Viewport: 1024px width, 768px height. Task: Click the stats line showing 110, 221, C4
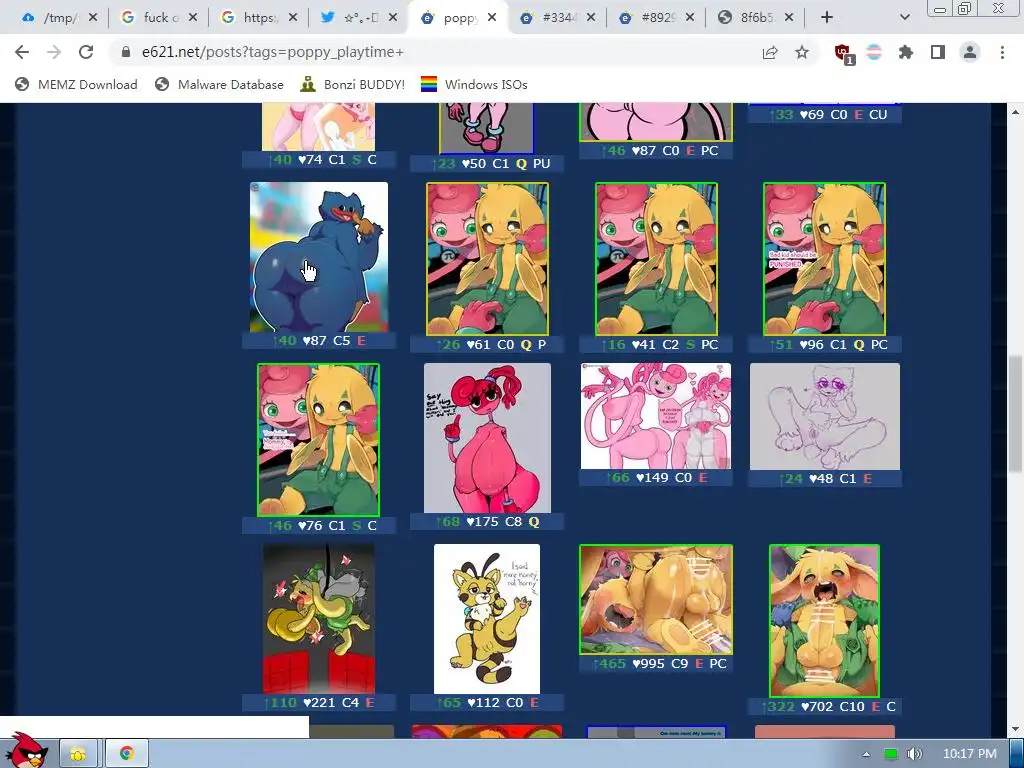pos(319,703)
